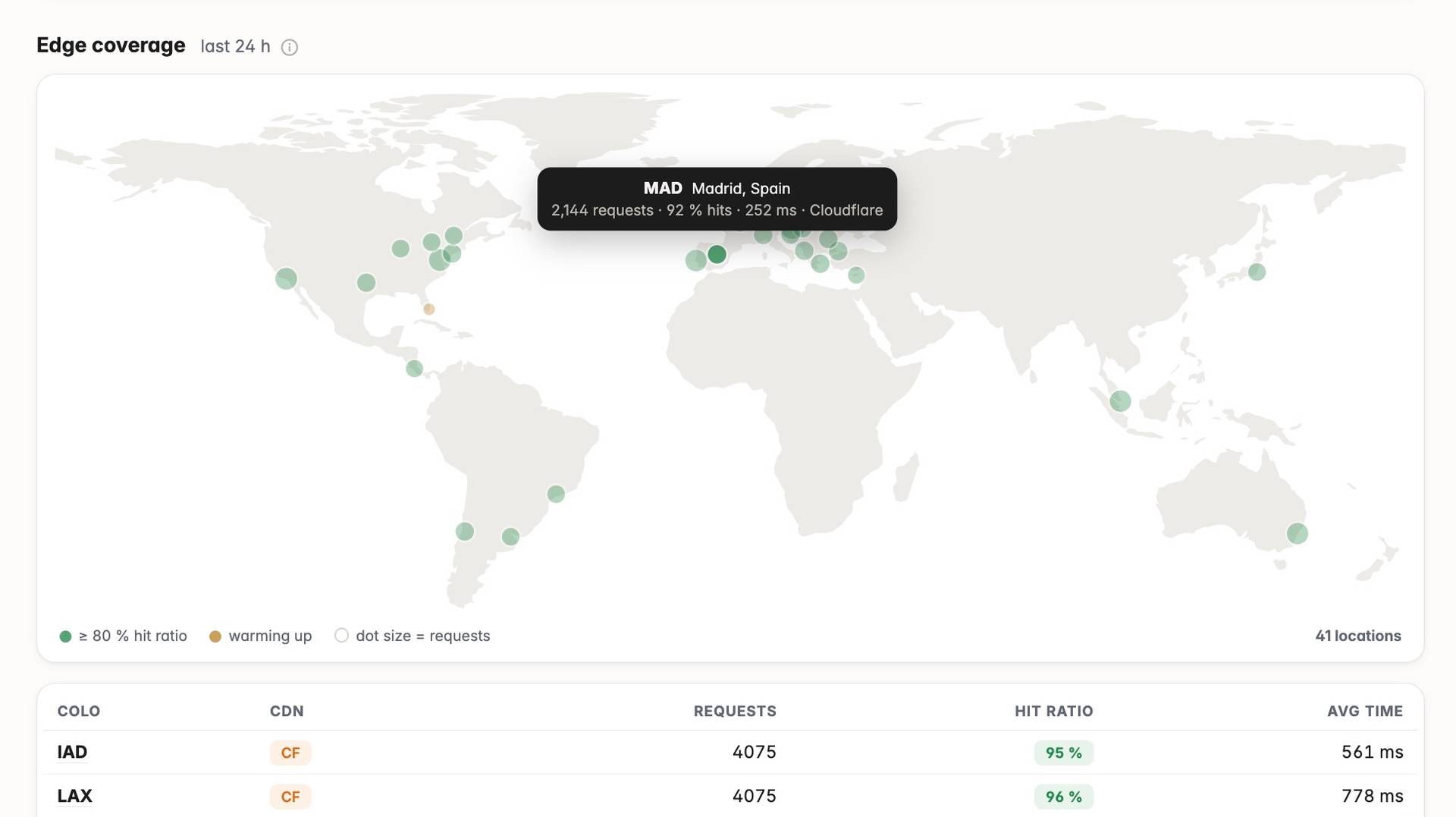This screenshot has height=817, width=1456.
Task: Sort table by HIT RATIO header
Action: tap(1053, 711)
